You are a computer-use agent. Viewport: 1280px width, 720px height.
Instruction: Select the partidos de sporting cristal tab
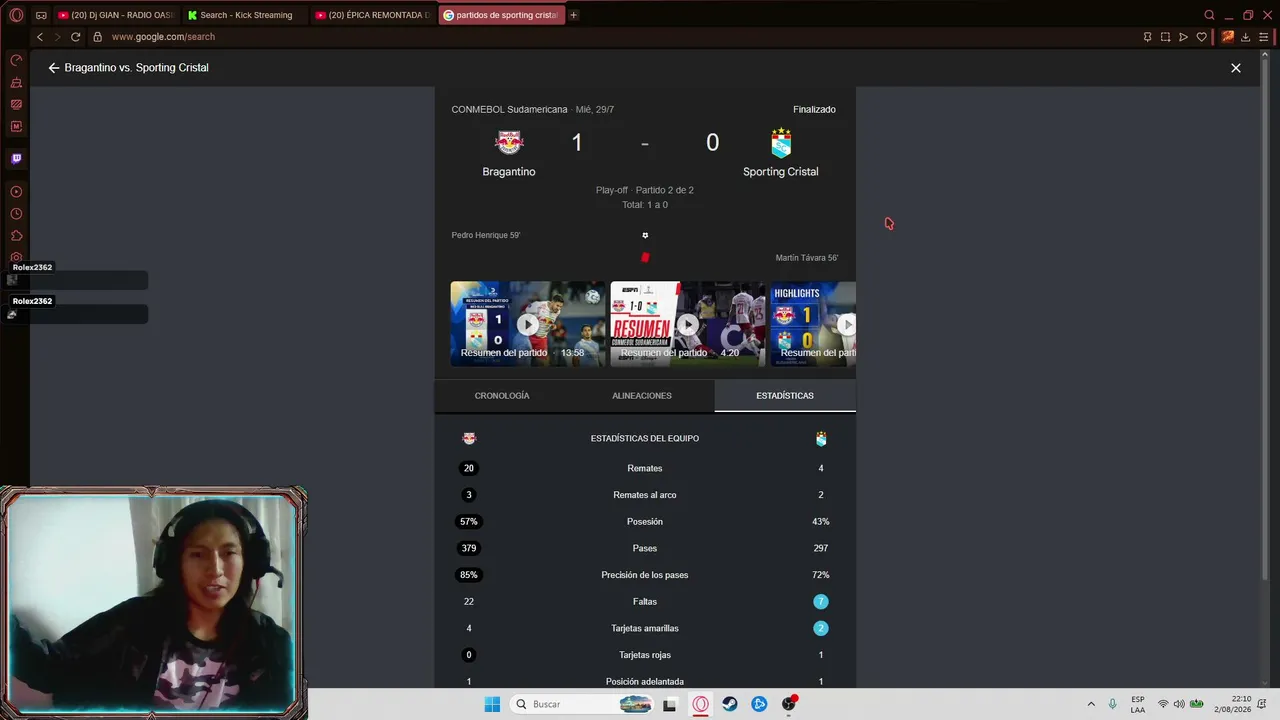pos(501,15)
